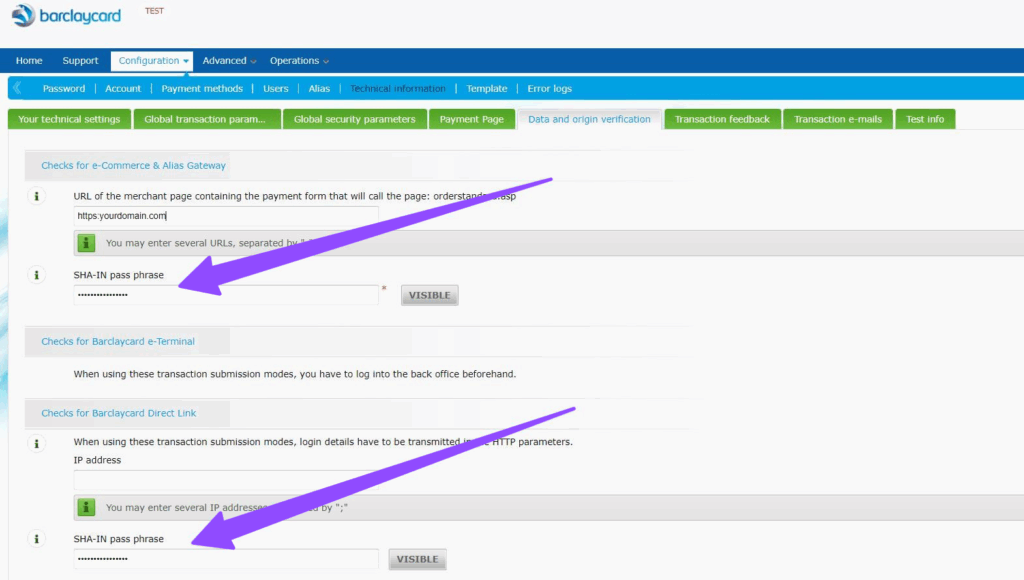
Task: Click info icon beside Direct Link SHA-IN pass phrase
Action: pos(37,539)
